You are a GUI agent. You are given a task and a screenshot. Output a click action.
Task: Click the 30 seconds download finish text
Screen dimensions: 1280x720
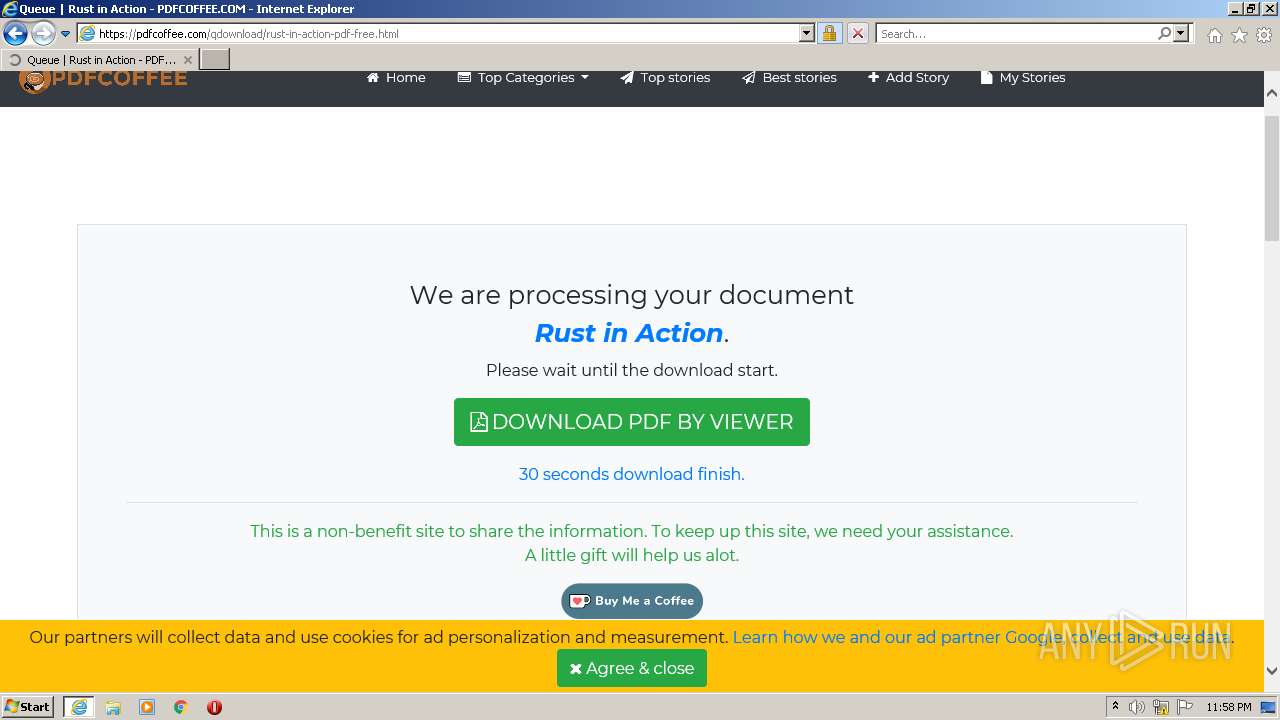632,474
